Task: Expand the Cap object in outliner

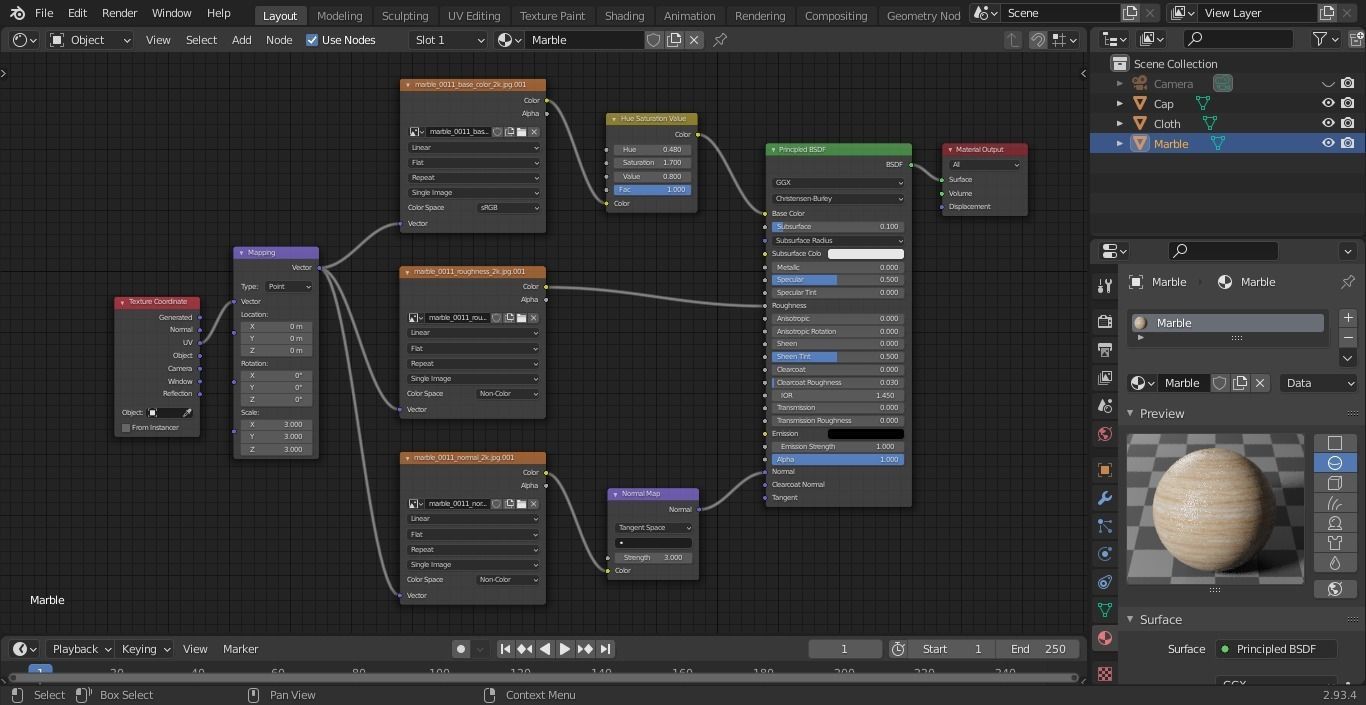Action: click(x=1120, y=104)
